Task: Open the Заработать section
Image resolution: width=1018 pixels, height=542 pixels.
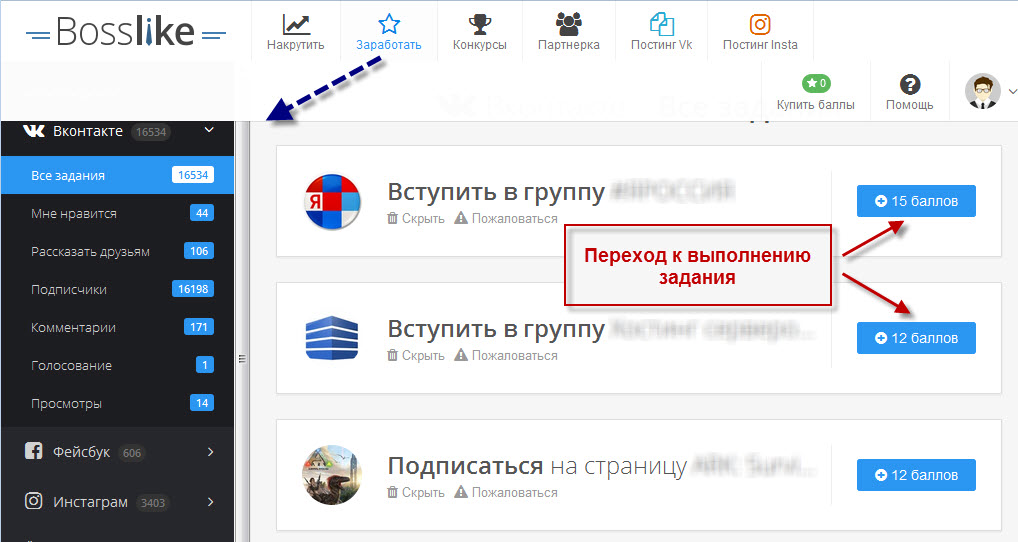Action: tap(388, 32)
